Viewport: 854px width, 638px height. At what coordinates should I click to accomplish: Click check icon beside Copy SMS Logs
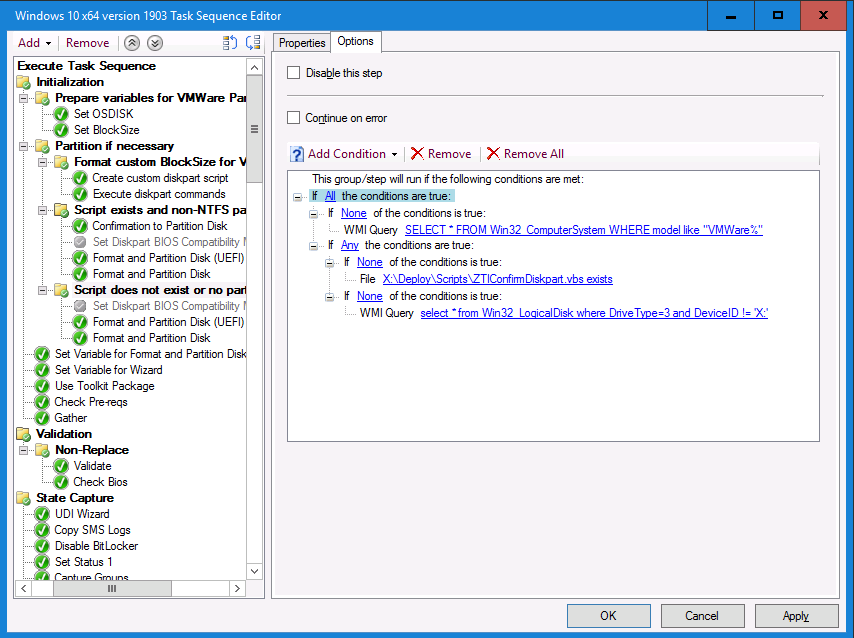click(x=42, y=530)
